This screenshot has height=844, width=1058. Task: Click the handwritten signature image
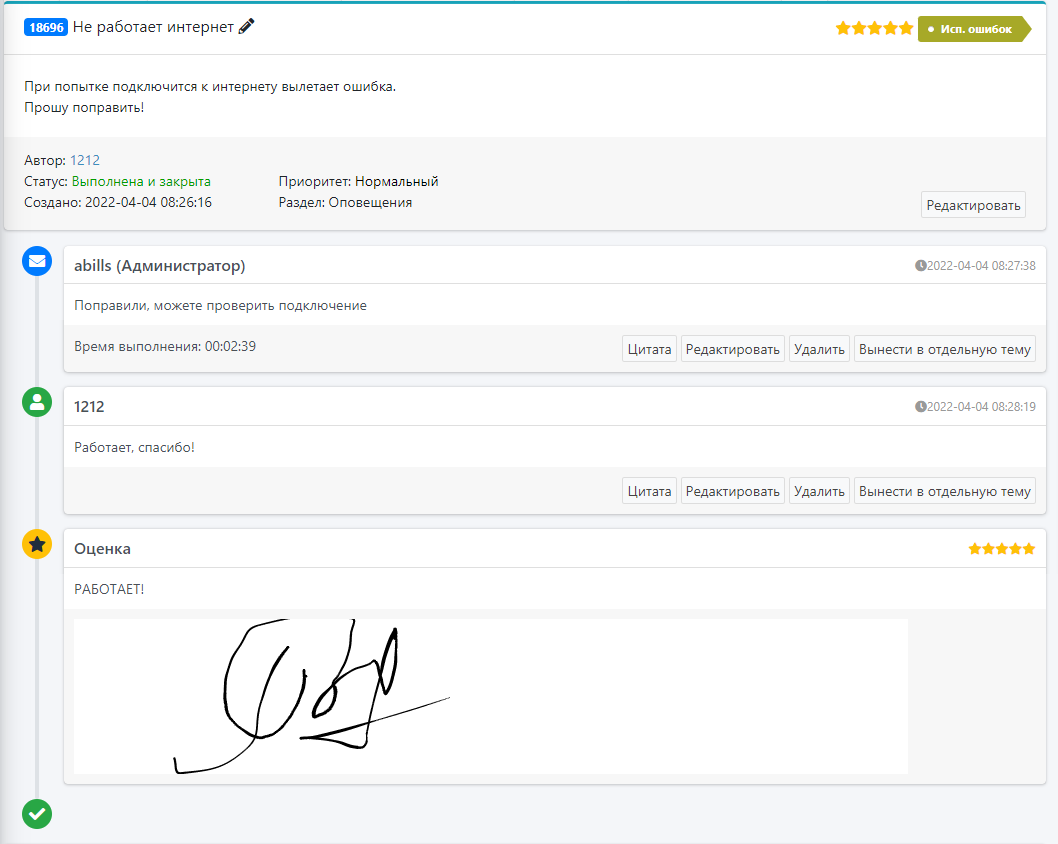490,696
